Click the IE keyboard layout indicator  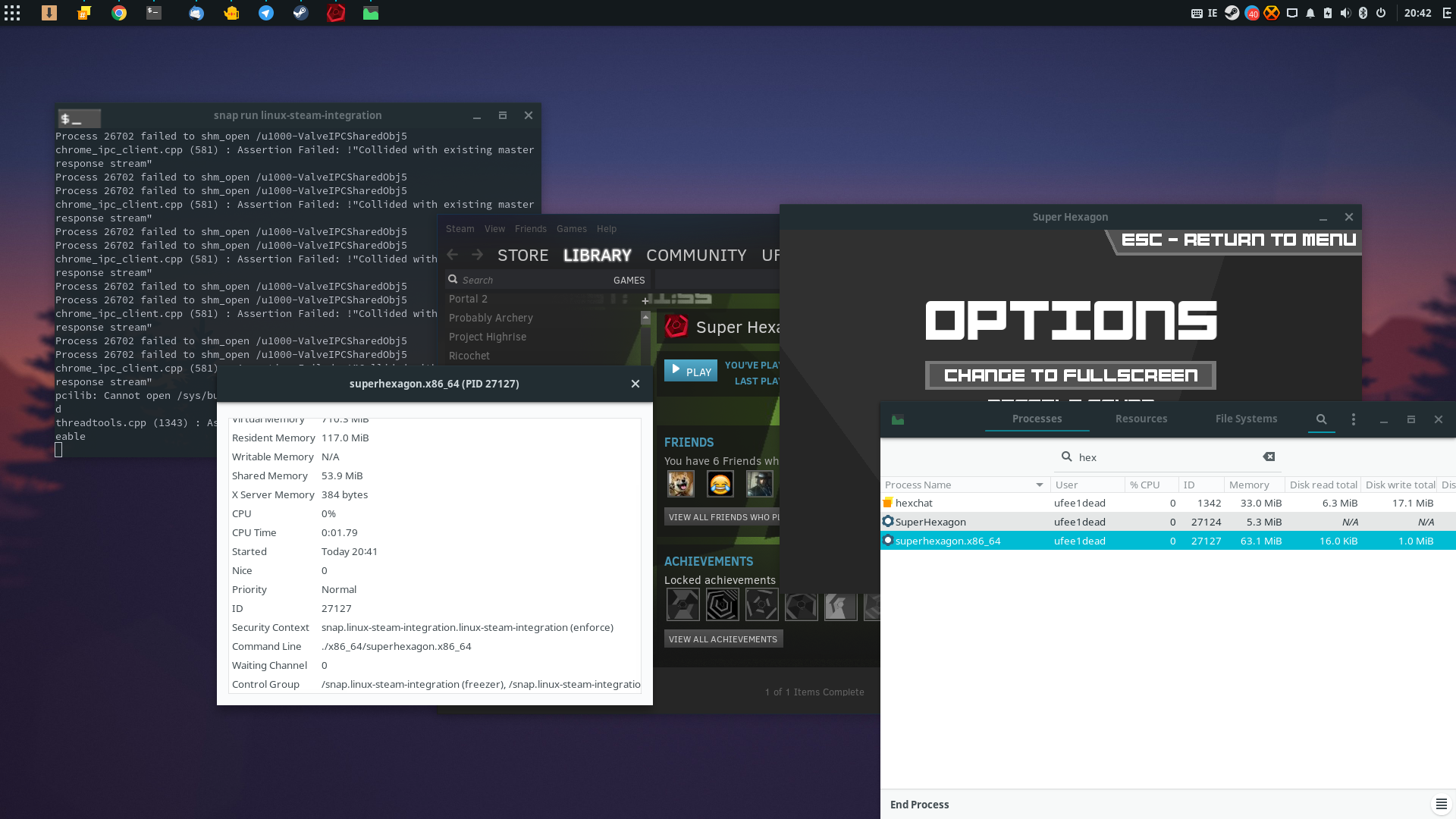point(1213,13)
